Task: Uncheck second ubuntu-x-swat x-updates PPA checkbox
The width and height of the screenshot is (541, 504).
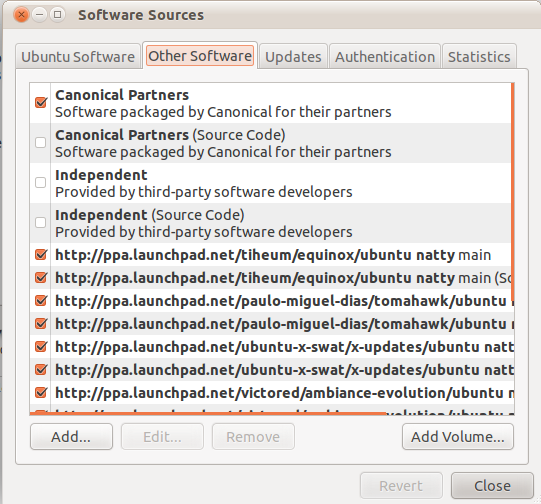Action: 41,369
